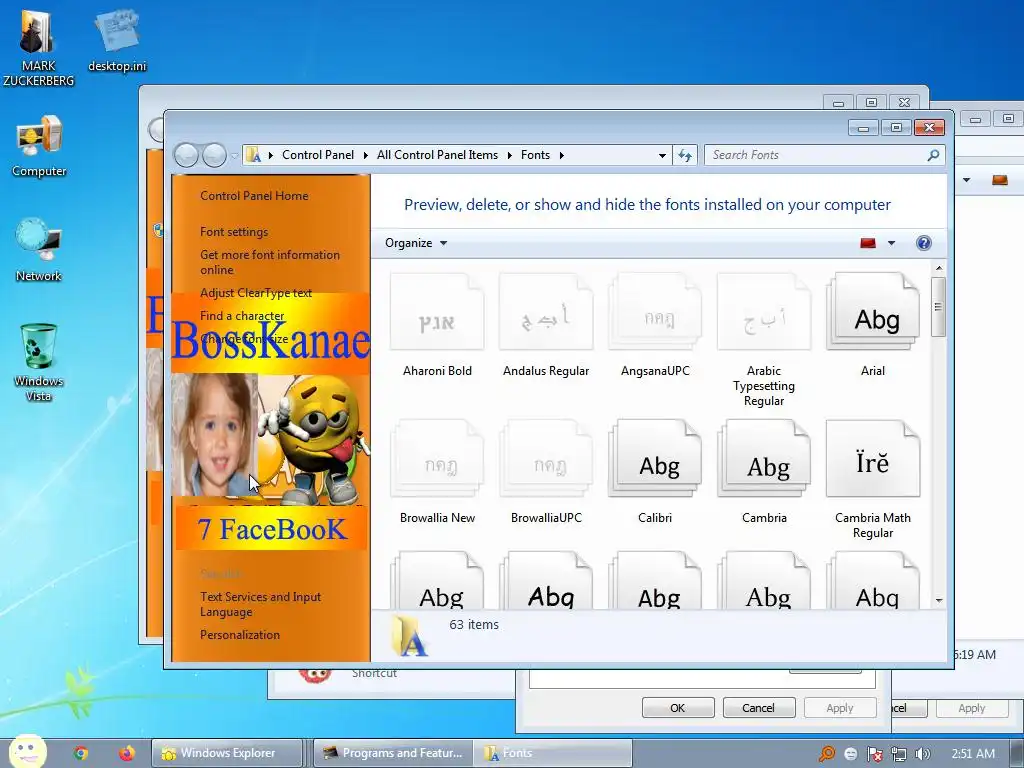Viewport: 1024px width, 768px height.
Task: Select the Browallia New font icon
Action: point(437,459)
